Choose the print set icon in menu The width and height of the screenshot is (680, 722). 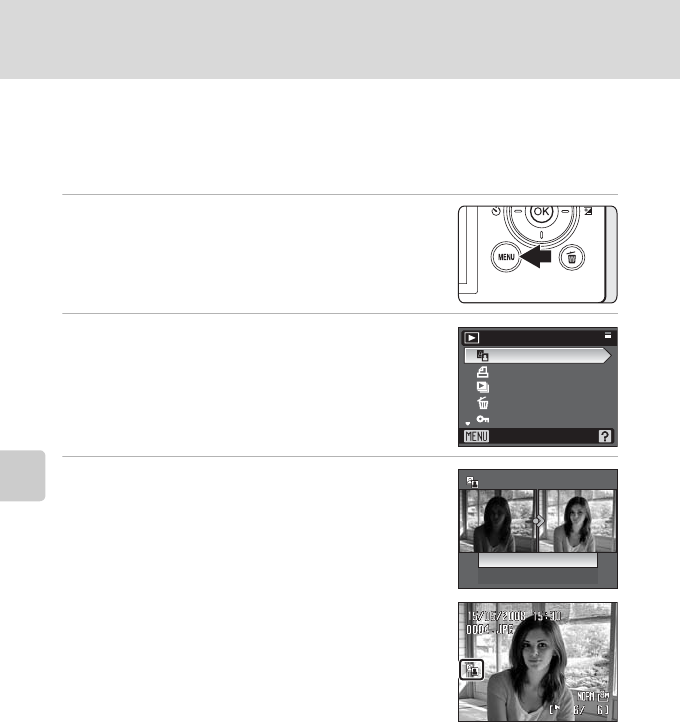482,372
